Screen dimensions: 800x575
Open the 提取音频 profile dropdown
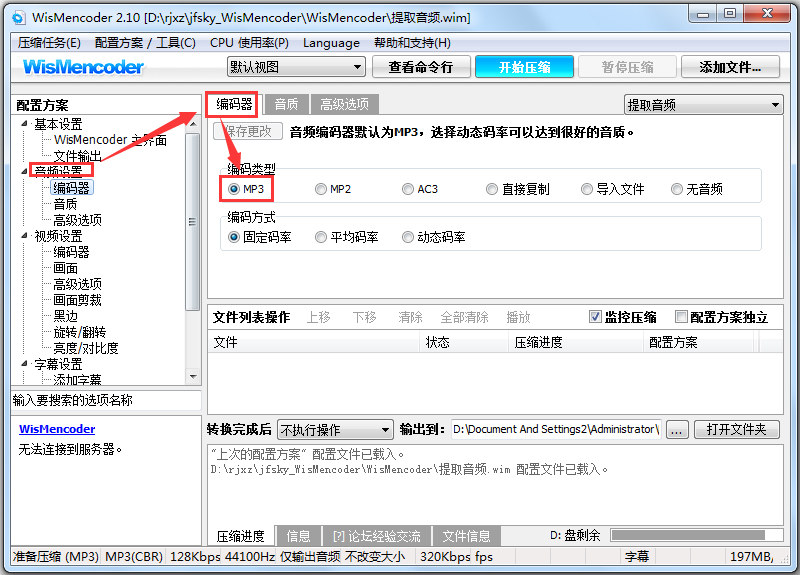point(704,105)
